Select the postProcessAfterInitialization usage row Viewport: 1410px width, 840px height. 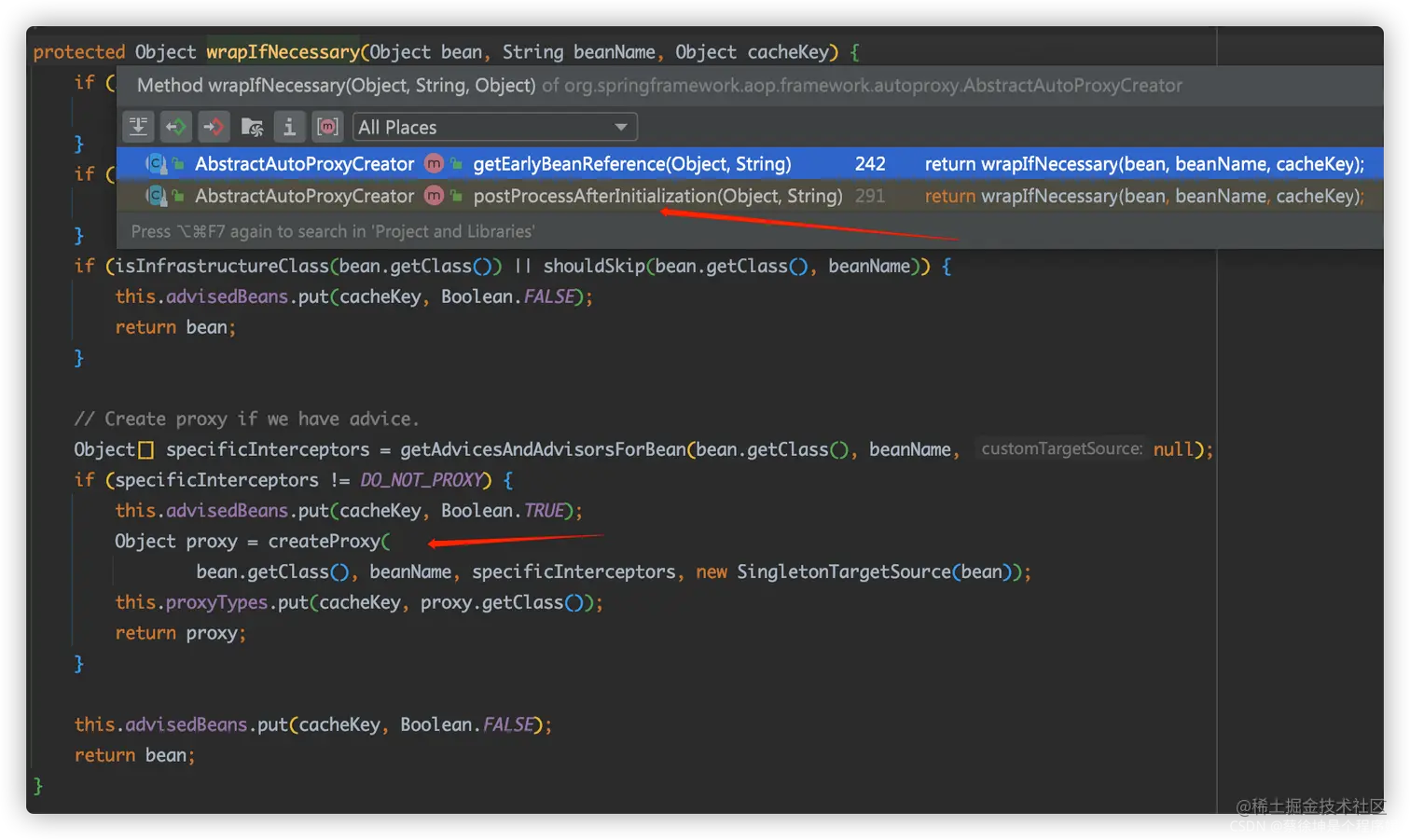750,196
